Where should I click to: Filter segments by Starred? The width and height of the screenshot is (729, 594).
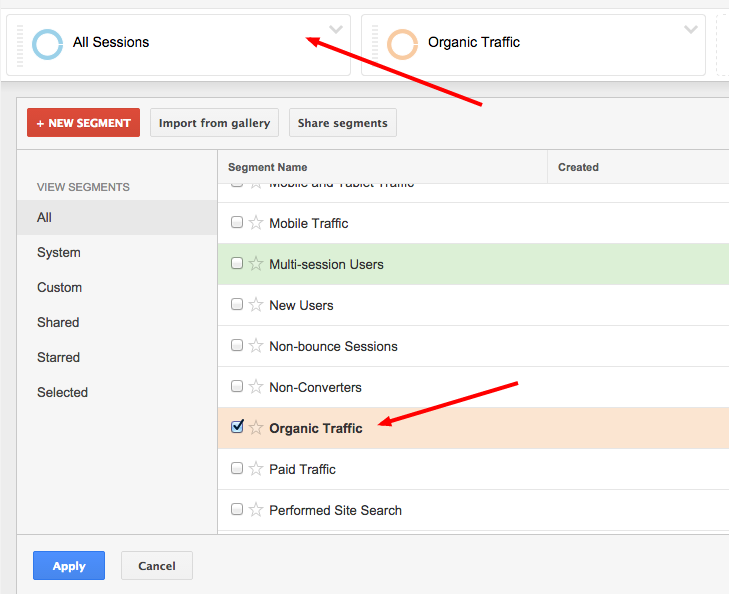(x=117, y=357)
